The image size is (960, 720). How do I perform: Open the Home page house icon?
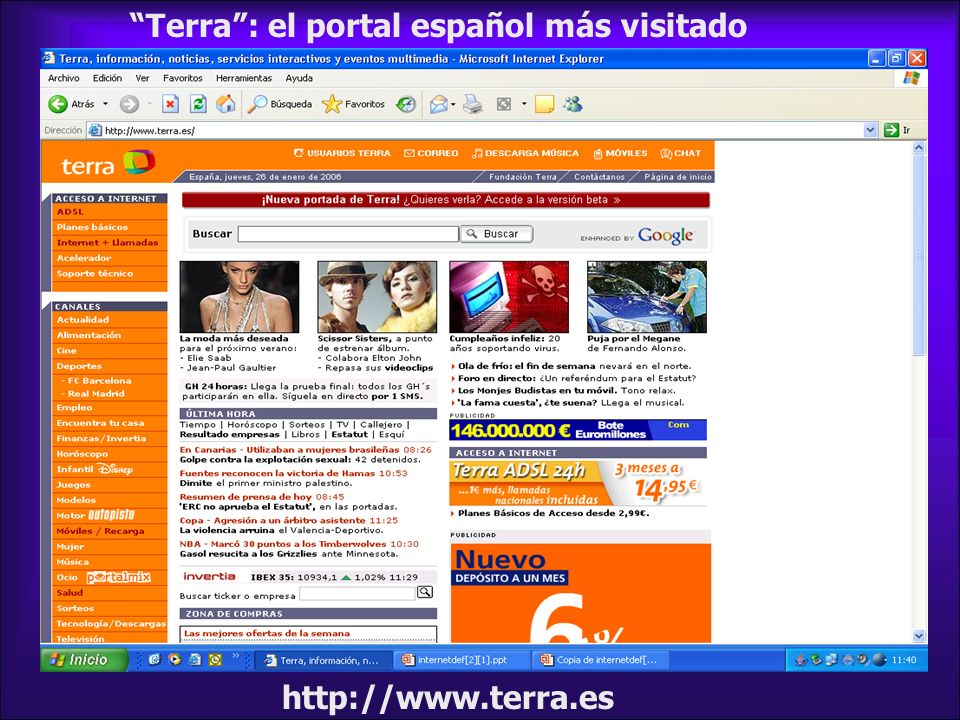[225, 104]
